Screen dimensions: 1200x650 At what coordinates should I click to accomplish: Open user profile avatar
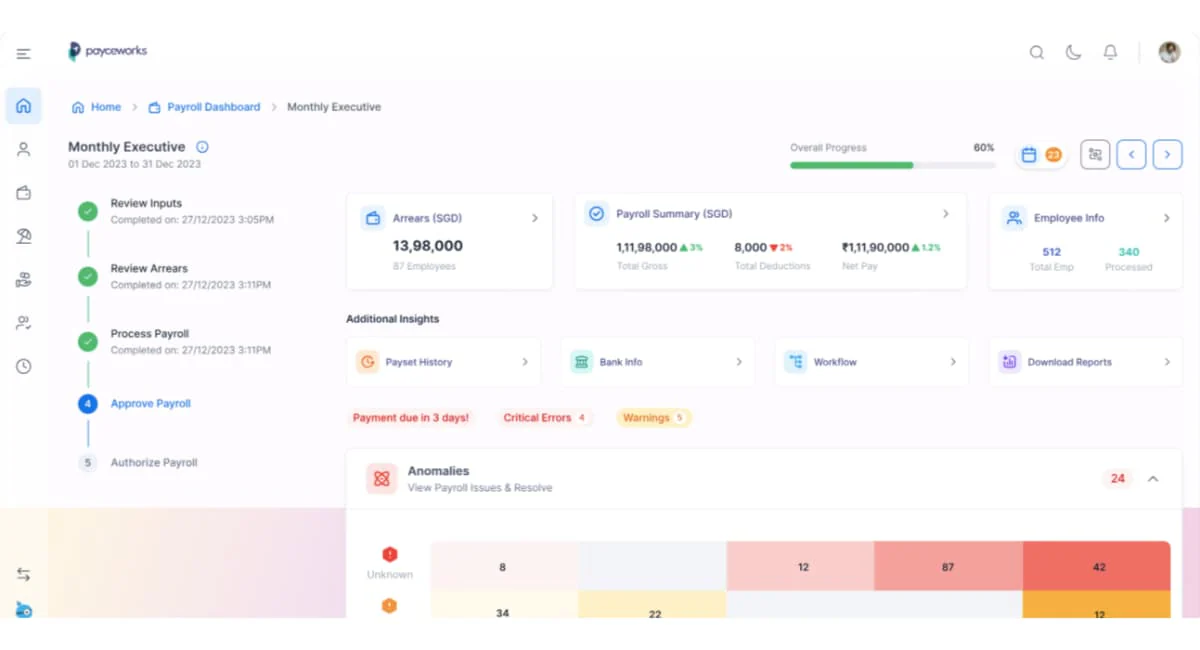(1169, 53)
